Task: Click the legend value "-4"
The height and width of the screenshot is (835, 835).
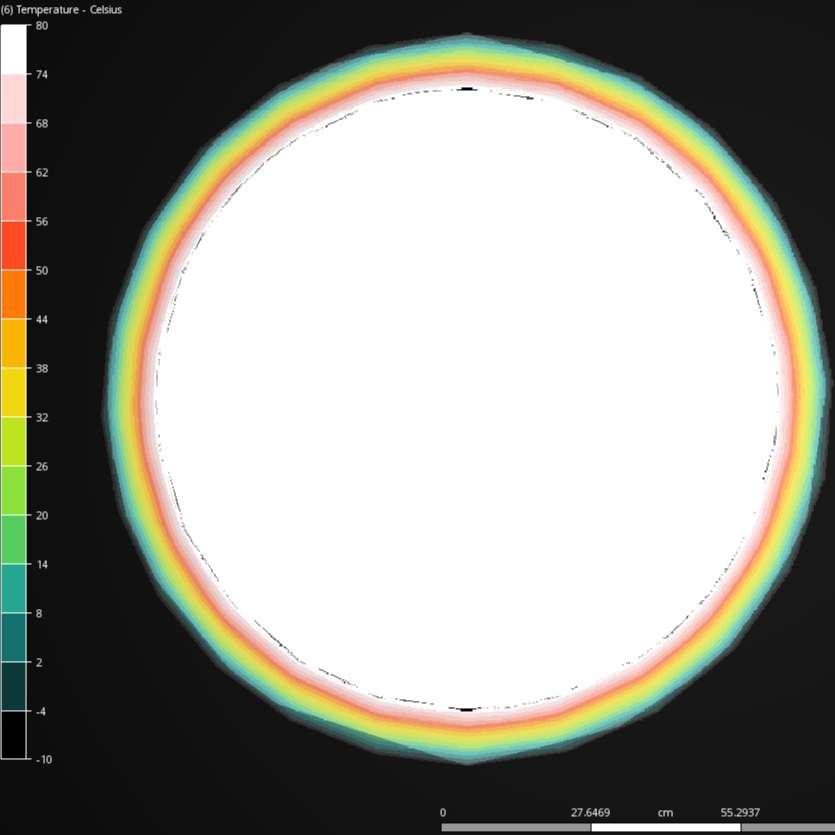Action: tap(40, 711)
